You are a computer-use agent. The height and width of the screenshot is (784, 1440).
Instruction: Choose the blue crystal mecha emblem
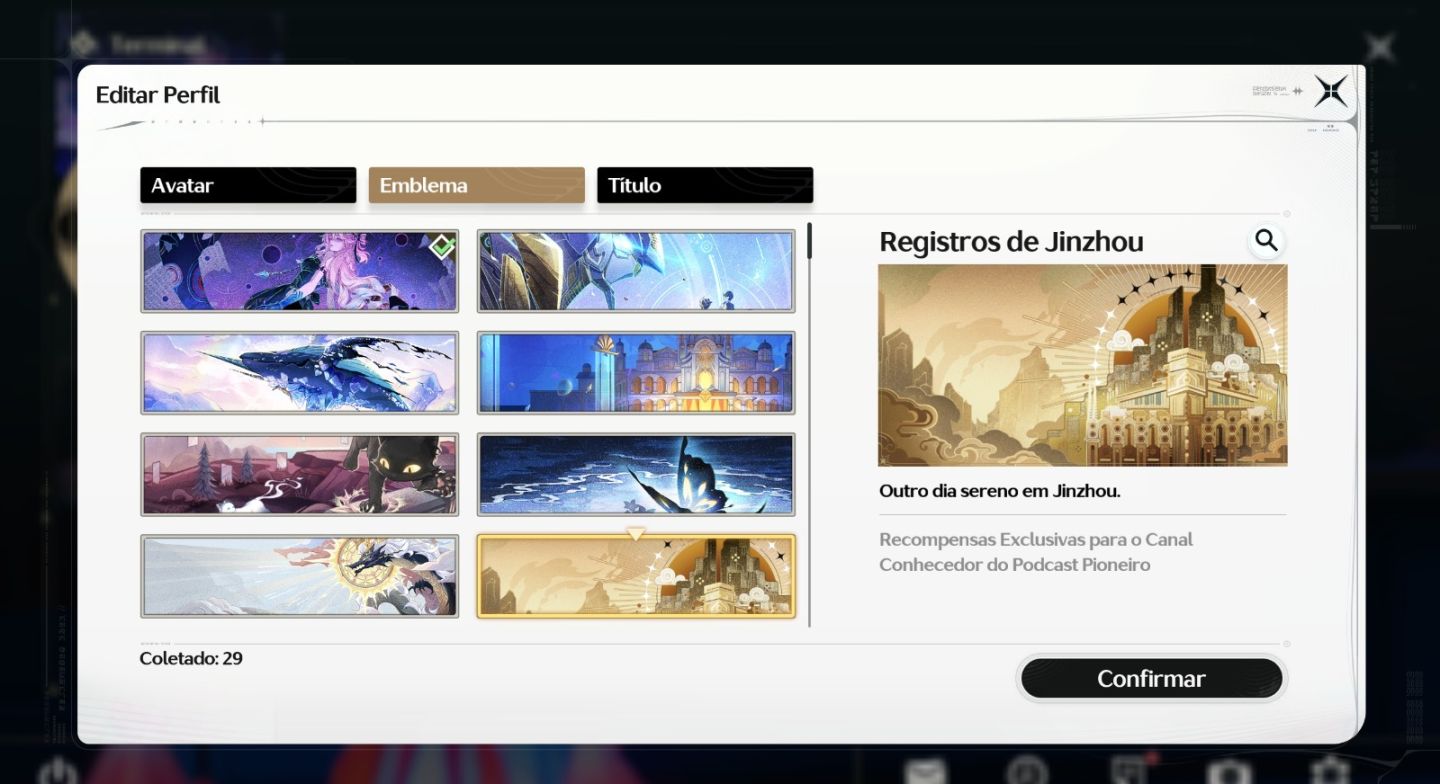[x=636, y=271]
